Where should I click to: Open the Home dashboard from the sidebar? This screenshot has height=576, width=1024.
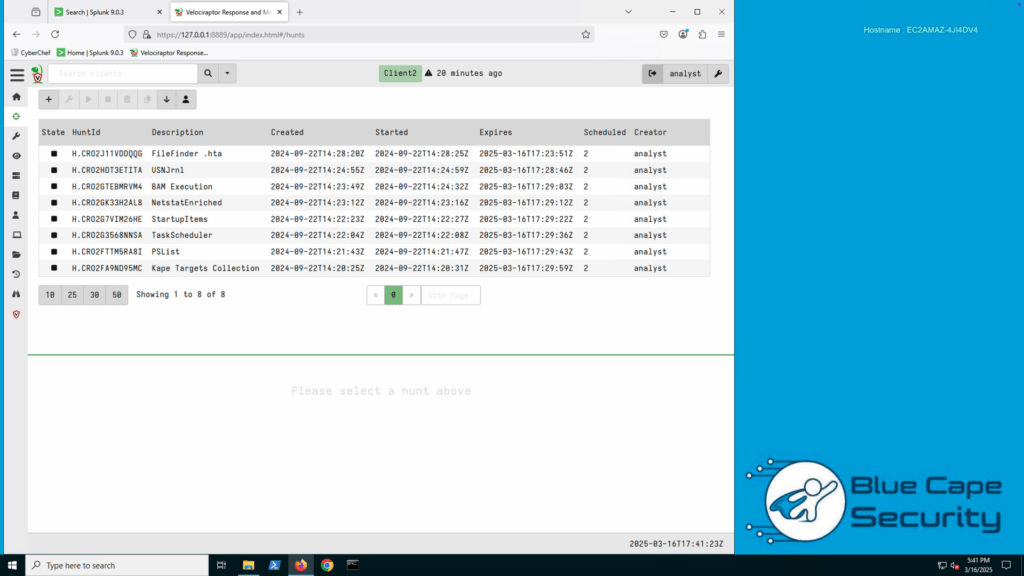(16, 97)
